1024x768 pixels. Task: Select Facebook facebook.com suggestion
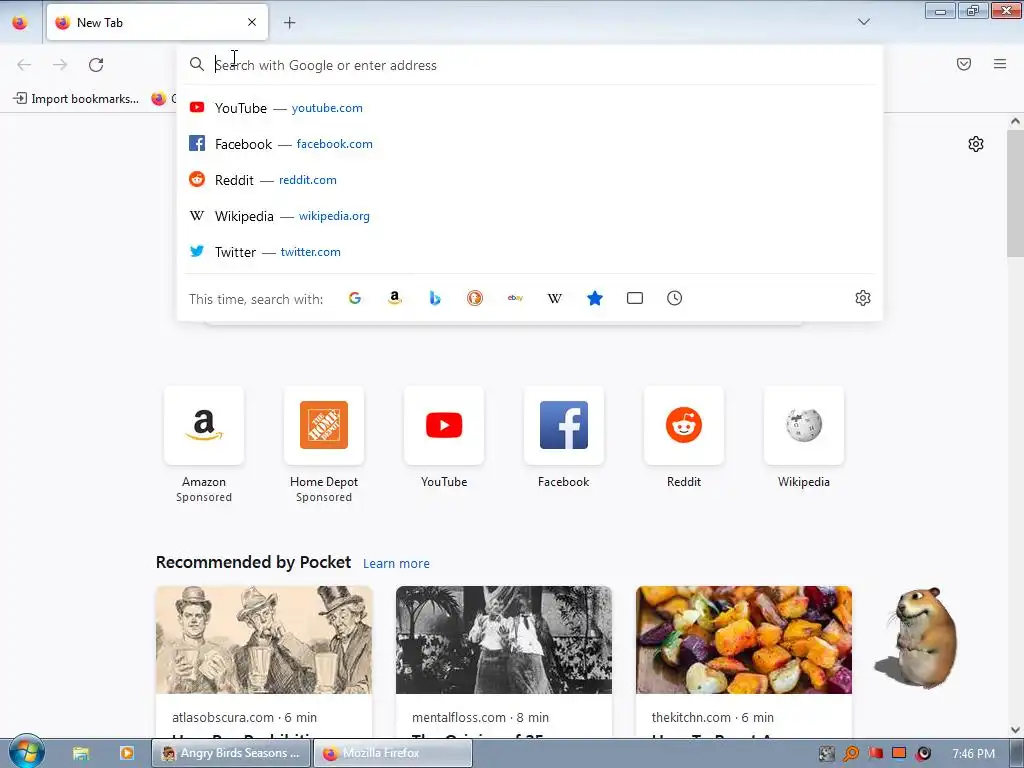[x=530, y=144]
